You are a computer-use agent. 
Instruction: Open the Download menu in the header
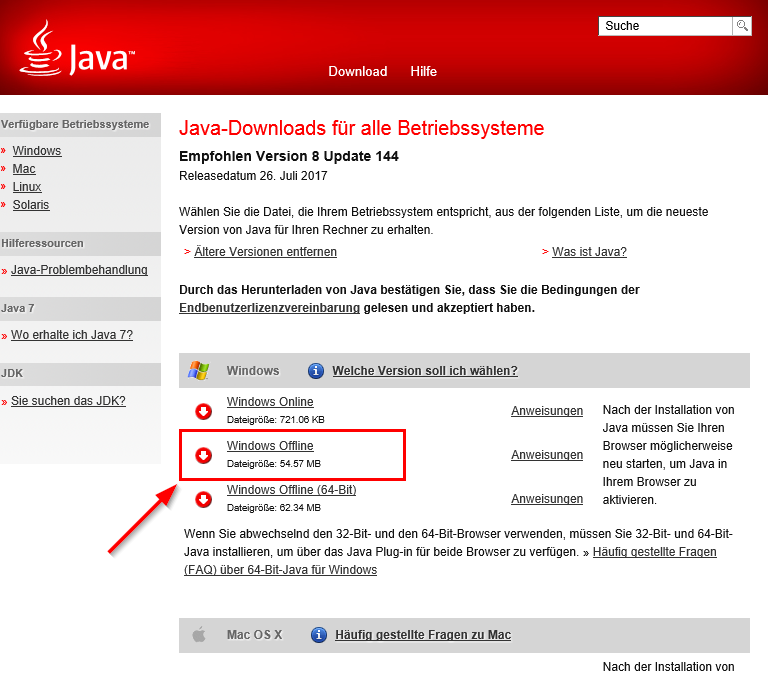click(358, 71)
